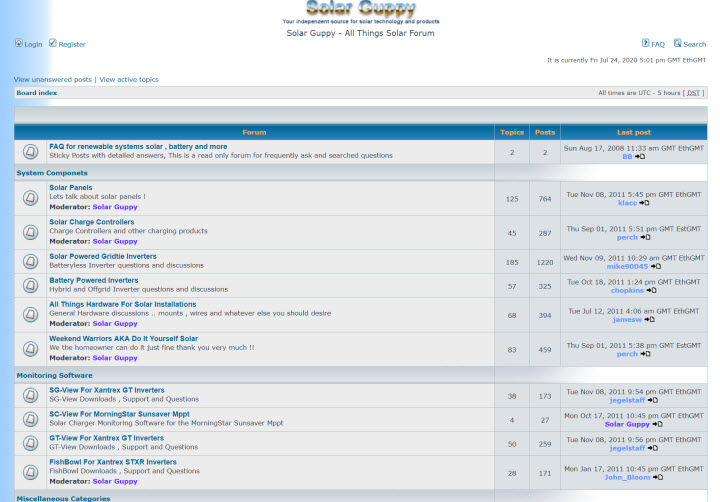Open latest post icon next to jamesw
720x502 pixels.
pos(649,320)
